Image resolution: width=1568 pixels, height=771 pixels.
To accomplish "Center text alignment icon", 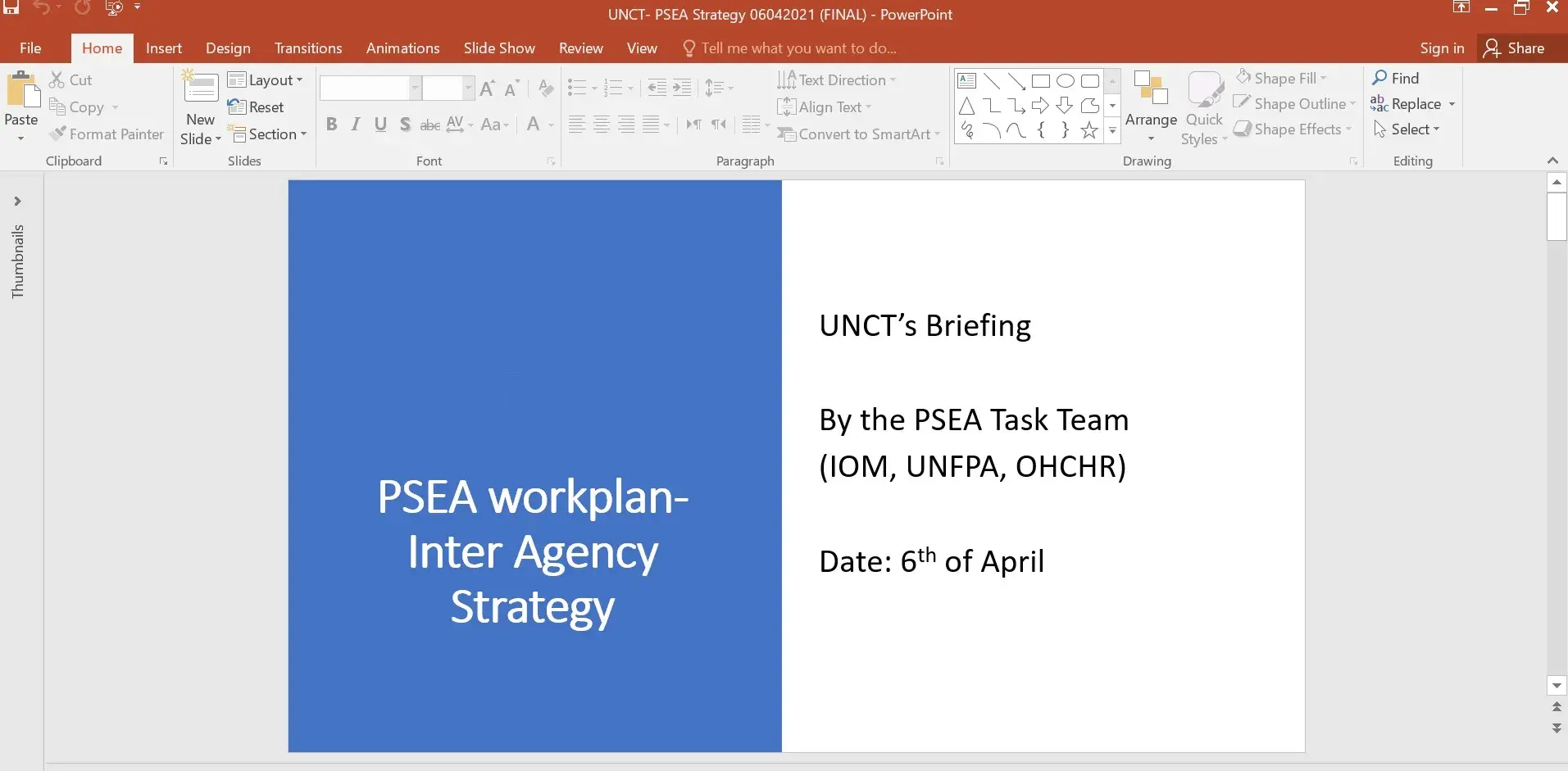I will (x=602, y=125).
